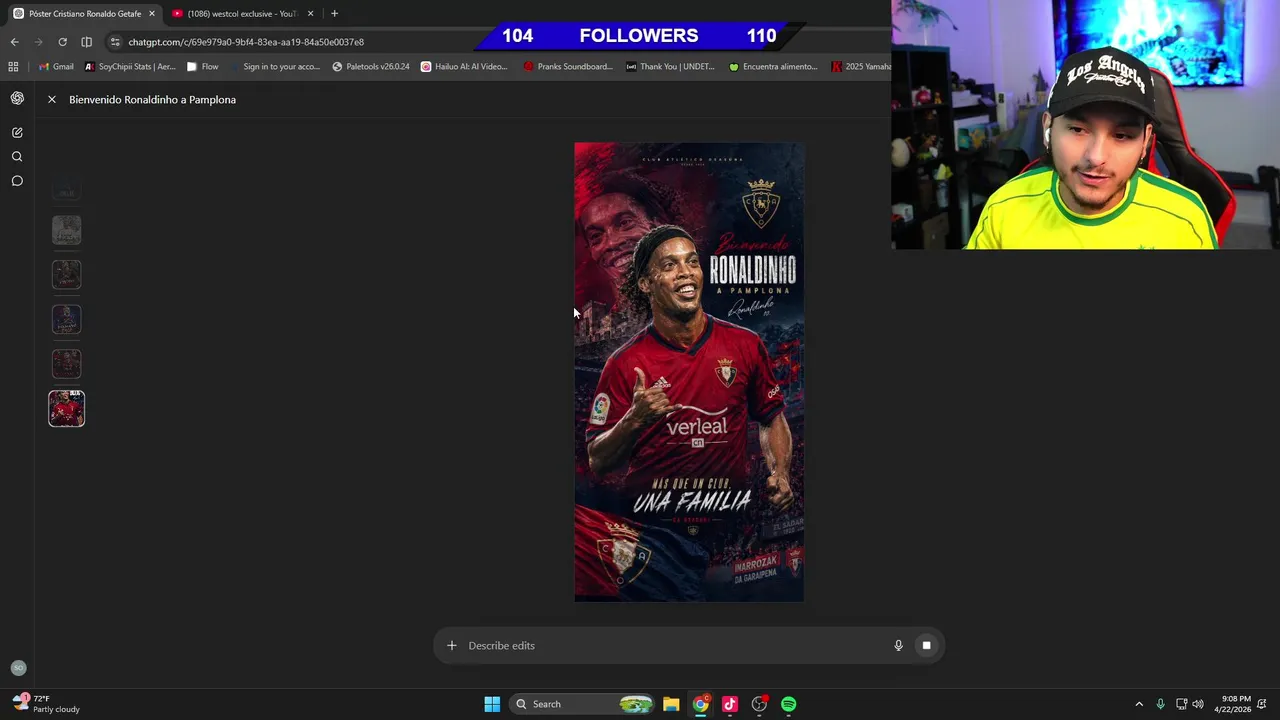Screen dimensions: 1280x720
Task: Open the bookmarks apps grid icon
Action: 13,67
